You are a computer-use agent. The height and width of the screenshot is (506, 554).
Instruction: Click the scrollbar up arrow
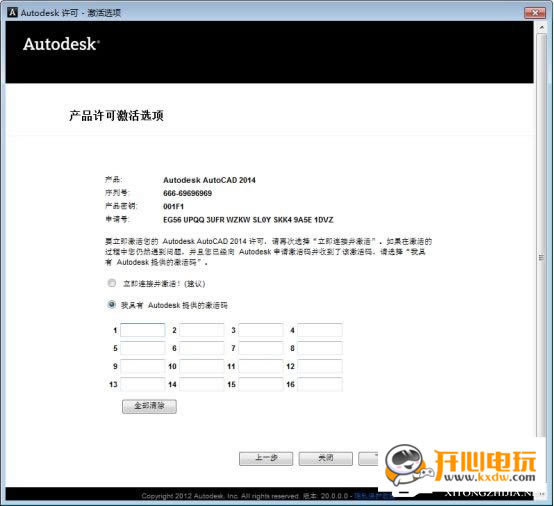(x=541, y=27)
